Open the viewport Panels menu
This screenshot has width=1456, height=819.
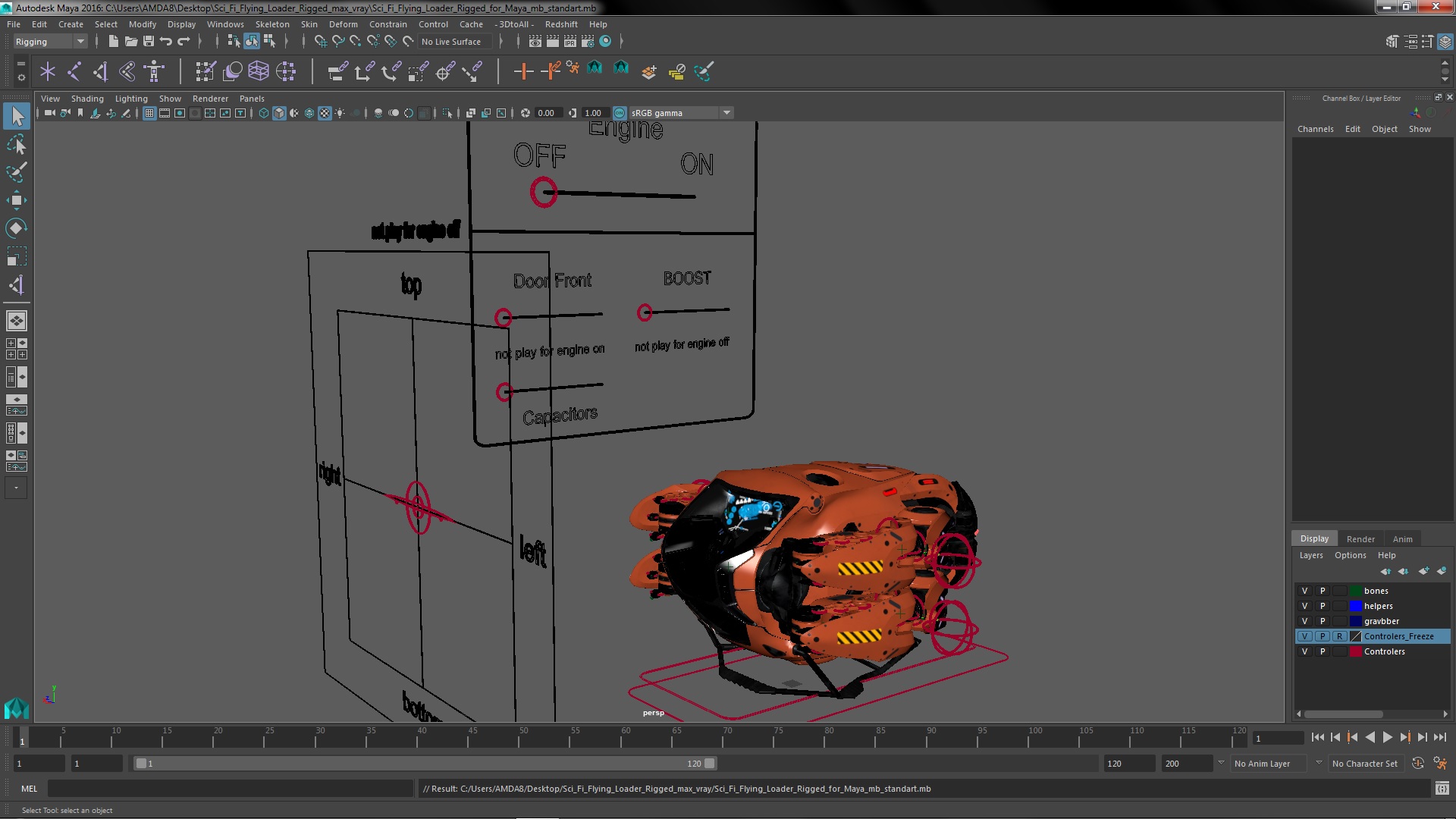point(252,99)
